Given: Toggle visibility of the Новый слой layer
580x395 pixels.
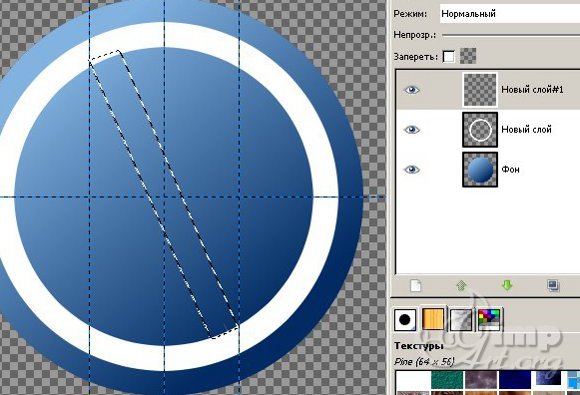Looking at the screenshot, I should 411,130.
